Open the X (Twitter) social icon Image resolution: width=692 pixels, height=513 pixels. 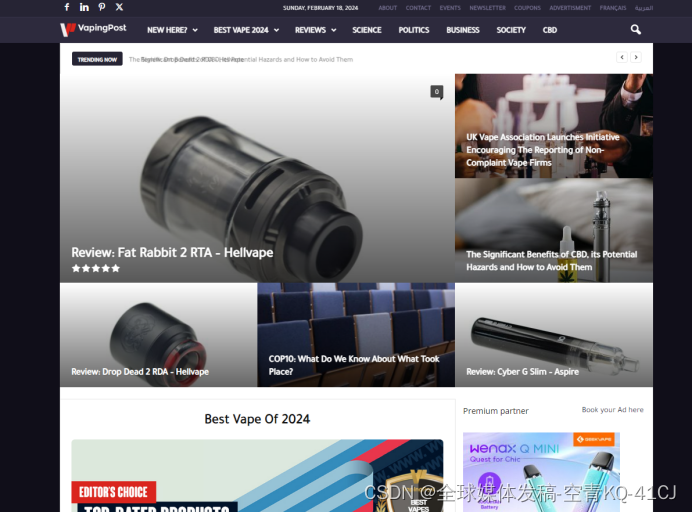119,7
